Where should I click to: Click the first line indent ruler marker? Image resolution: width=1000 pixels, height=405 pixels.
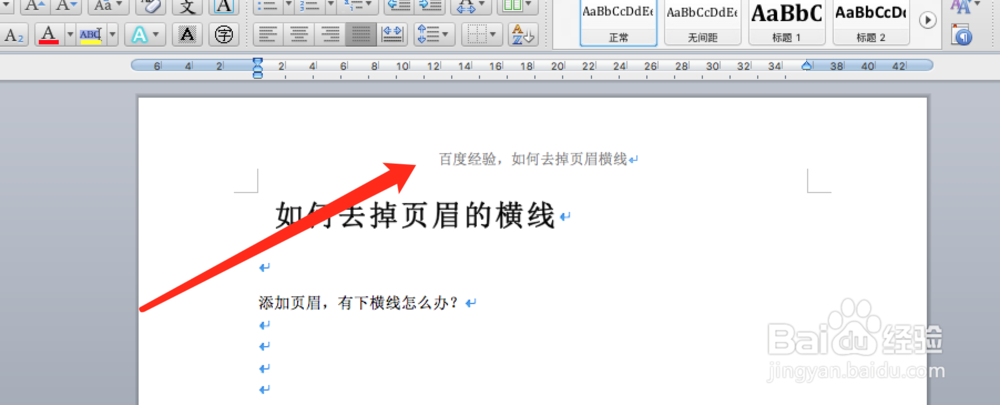coord(258,61)
